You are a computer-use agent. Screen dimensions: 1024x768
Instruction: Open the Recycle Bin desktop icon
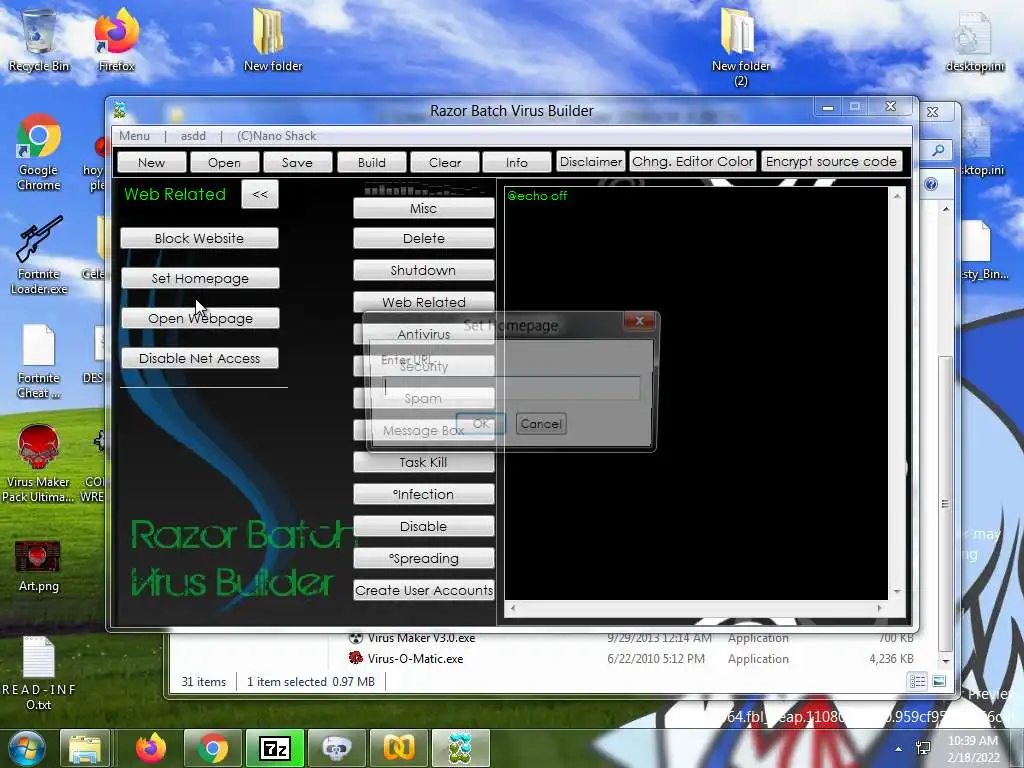click(39, 40)
